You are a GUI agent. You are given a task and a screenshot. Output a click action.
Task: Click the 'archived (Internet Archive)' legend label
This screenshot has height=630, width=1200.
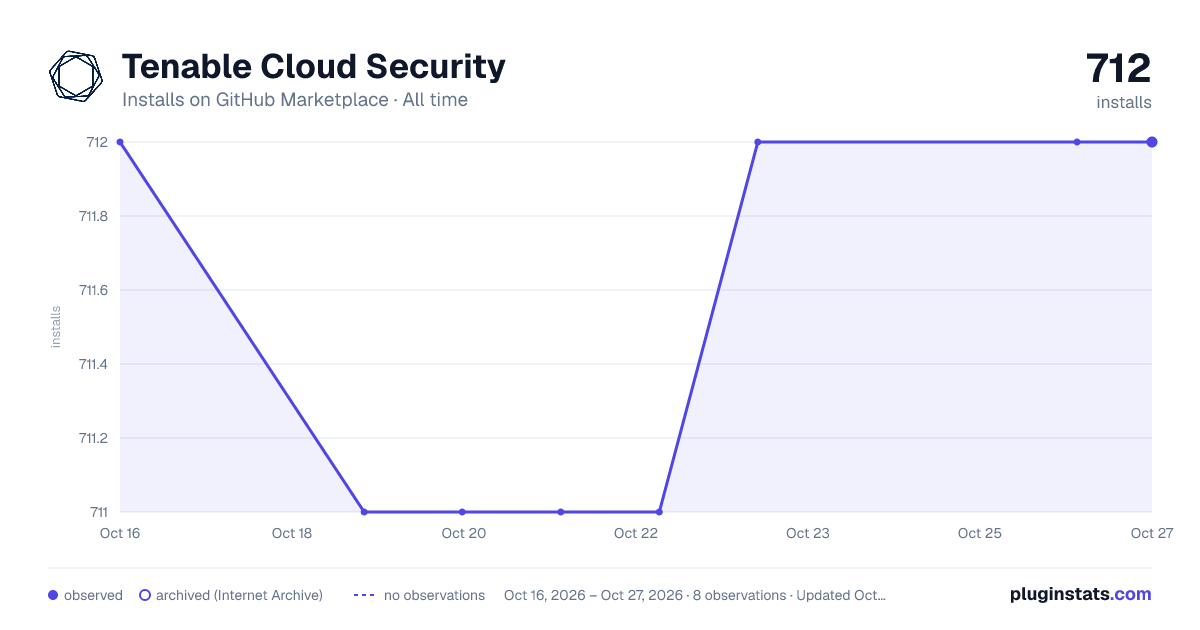(x=239, y=595)
